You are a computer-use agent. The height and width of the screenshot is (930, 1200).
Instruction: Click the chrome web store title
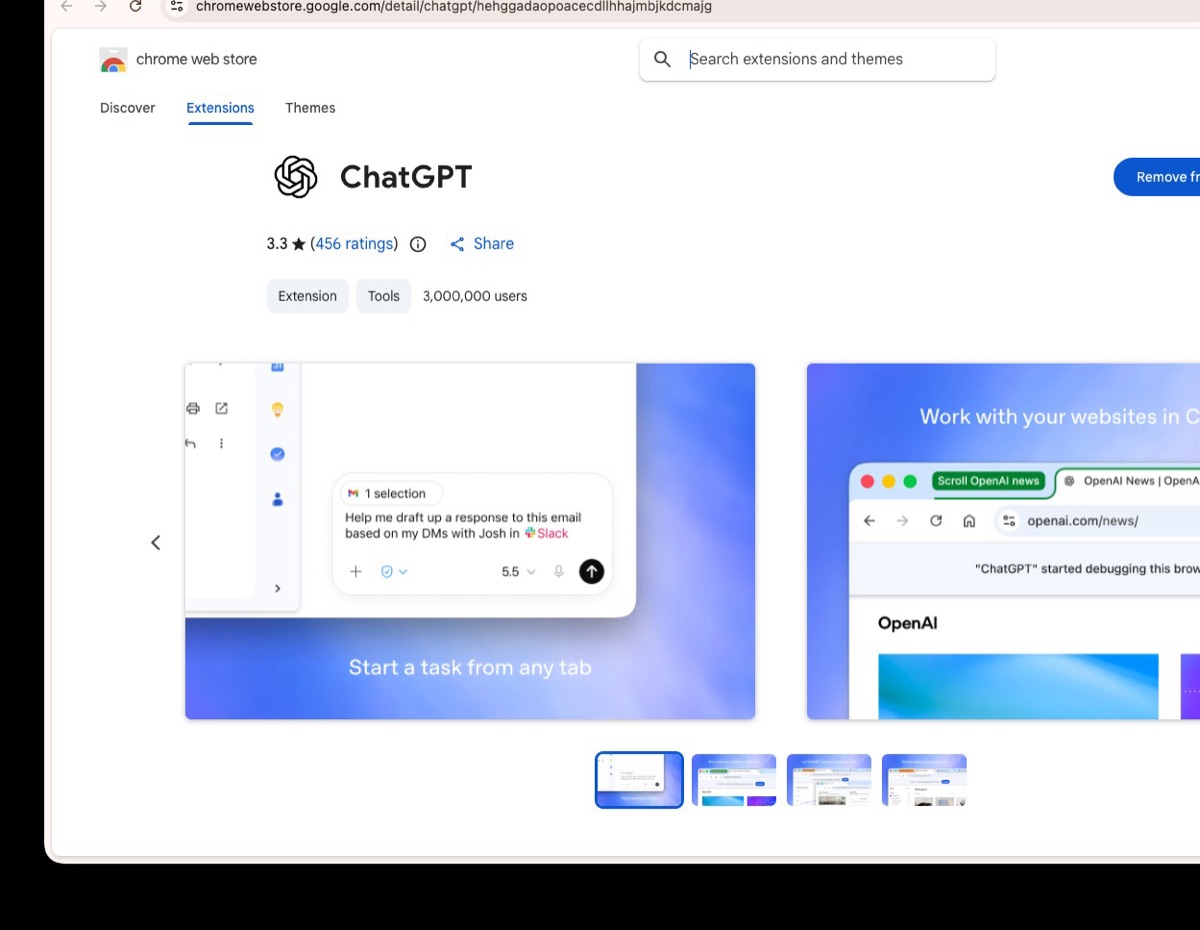pyautogui.click(x=196, y=59)
